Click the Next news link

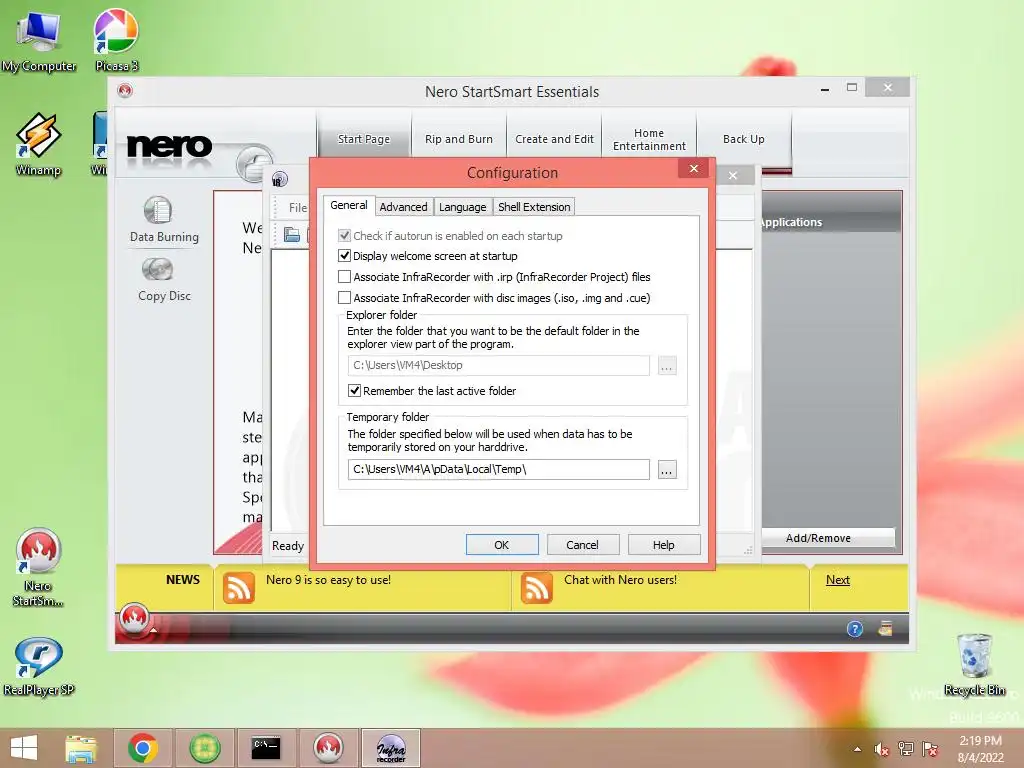(838, 580)
